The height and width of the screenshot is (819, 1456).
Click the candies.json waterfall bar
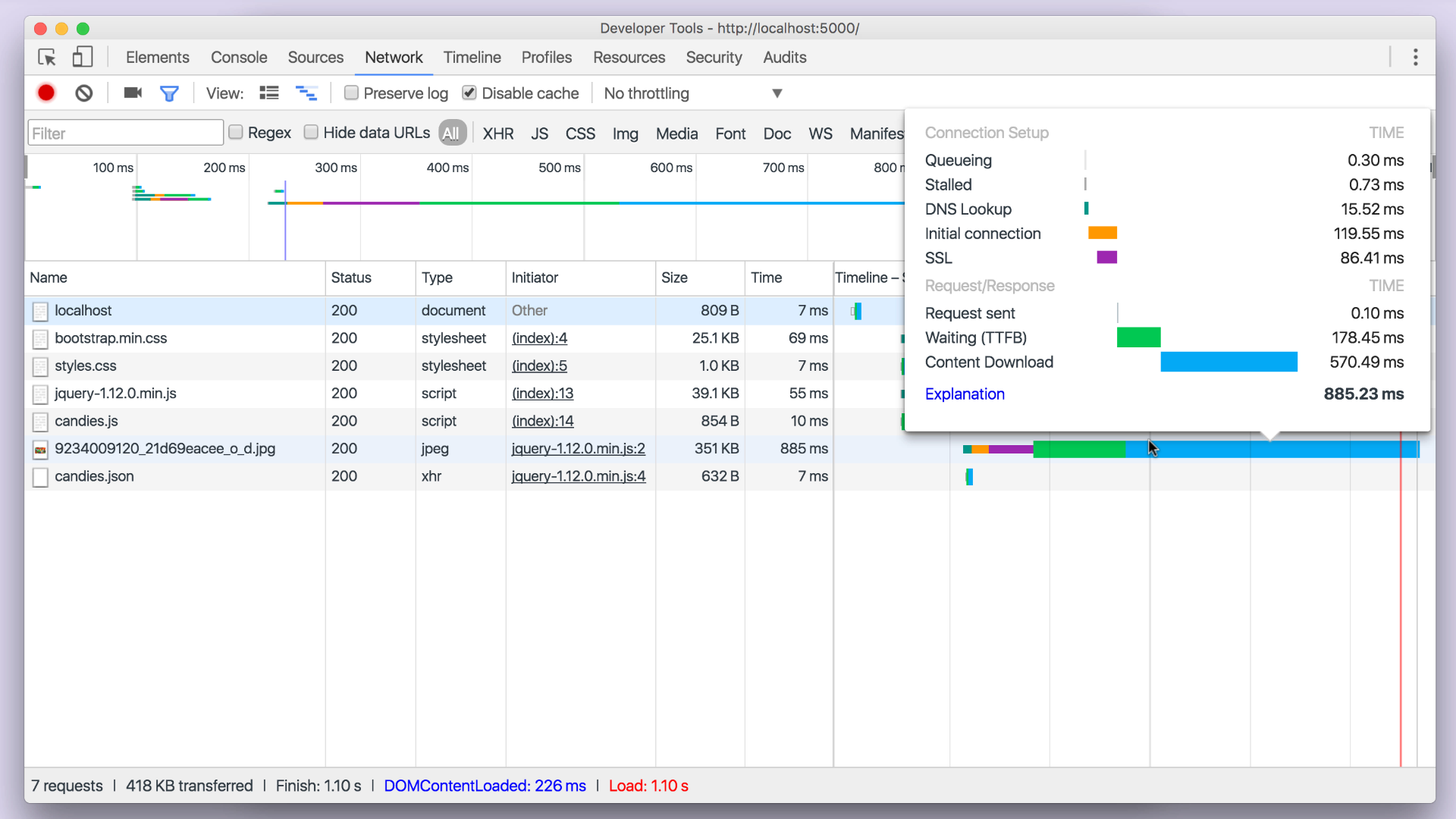tap(969, 477)
